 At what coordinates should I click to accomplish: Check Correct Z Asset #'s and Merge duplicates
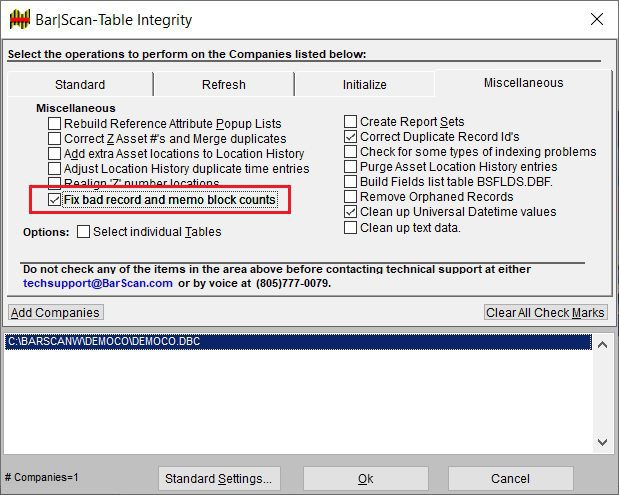point(54,139)
